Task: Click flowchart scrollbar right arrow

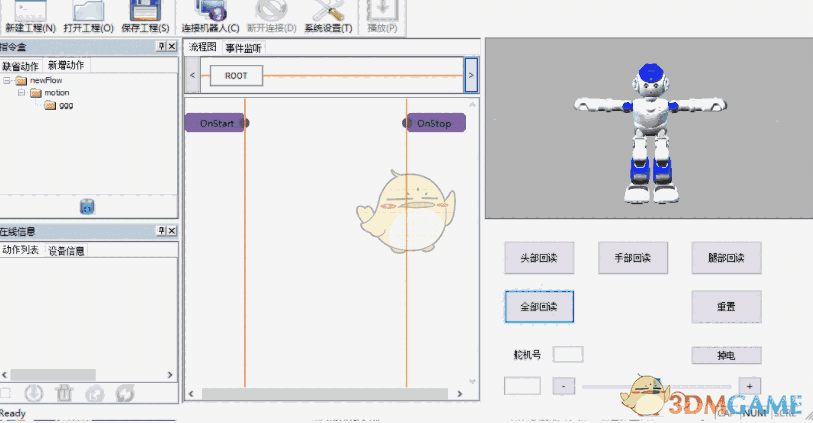Action: pyautogui.click(x=459, y=394)
